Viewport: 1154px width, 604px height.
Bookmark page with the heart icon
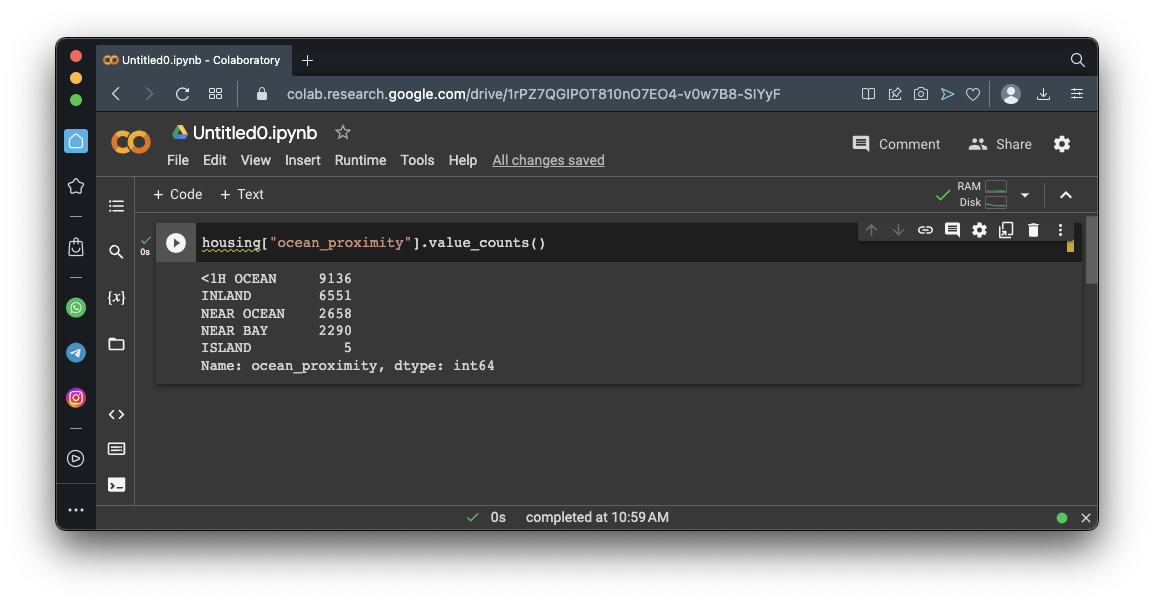[973, 94]
